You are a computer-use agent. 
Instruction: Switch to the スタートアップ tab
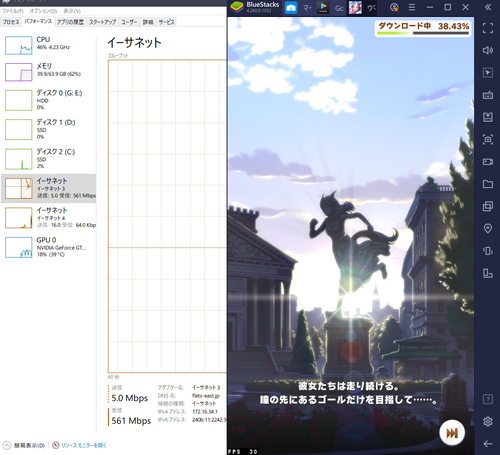102,22
